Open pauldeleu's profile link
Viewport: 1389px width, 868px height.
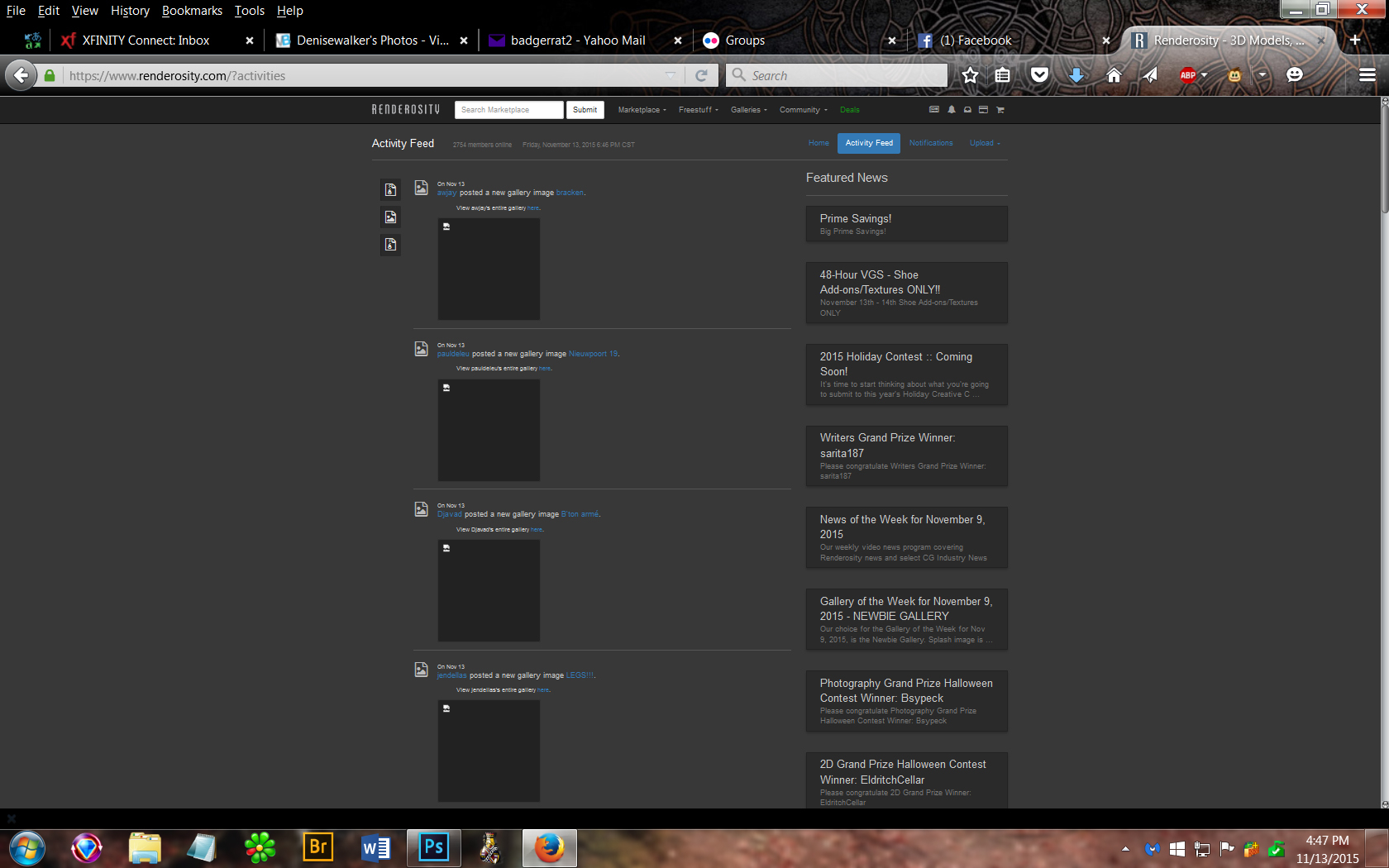coord(453,354)
